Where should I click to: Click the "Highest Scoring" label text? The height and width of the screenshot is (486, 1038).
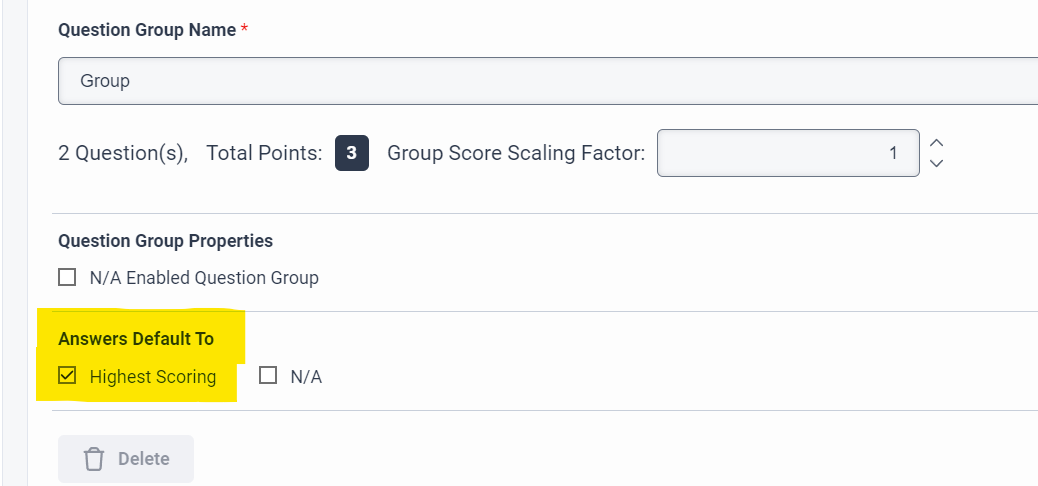[153, 377]
